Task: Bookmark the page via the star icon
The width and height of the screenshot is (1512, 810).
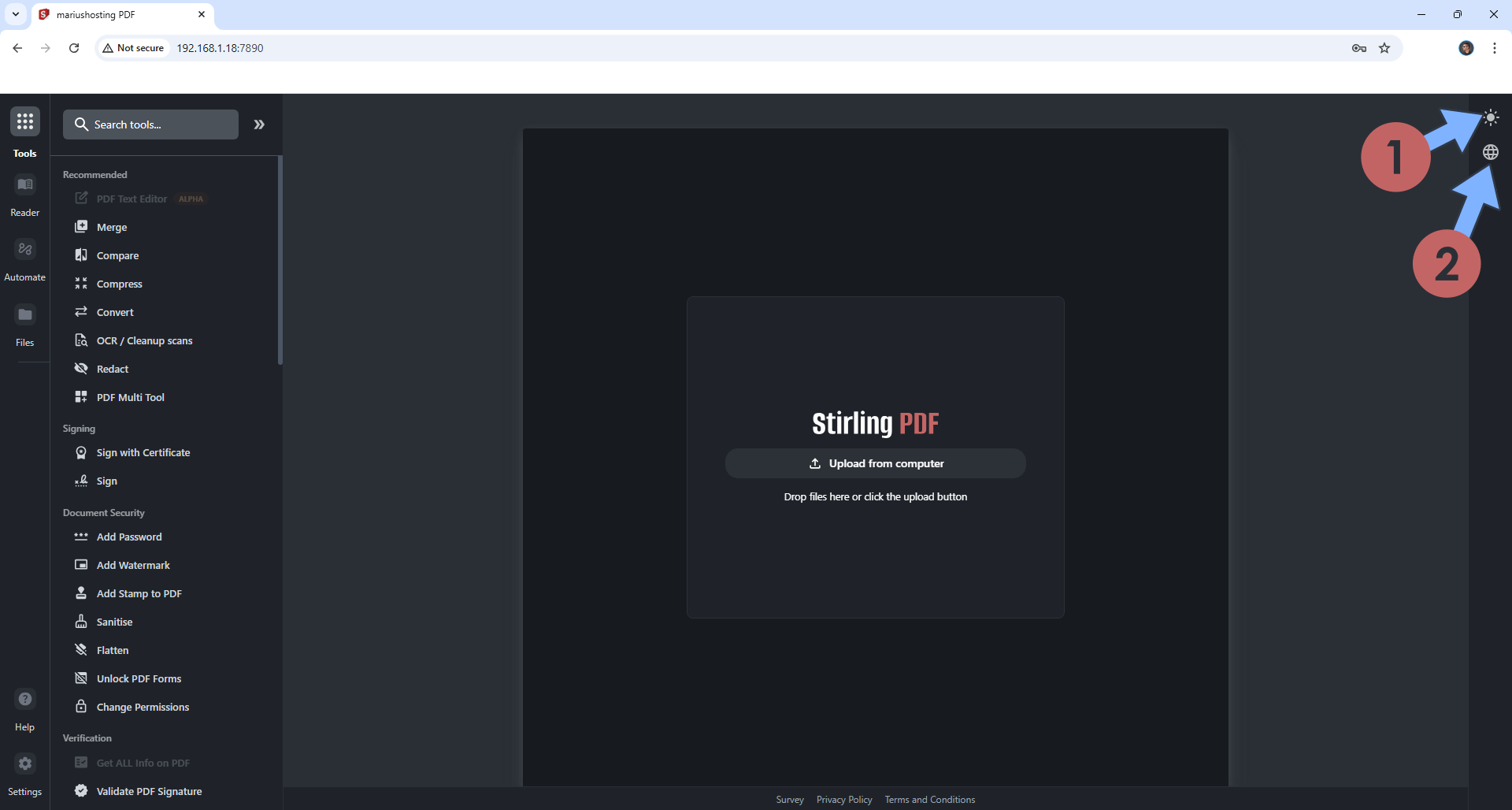Action: pyautogui.click(x=1384, y=48)
